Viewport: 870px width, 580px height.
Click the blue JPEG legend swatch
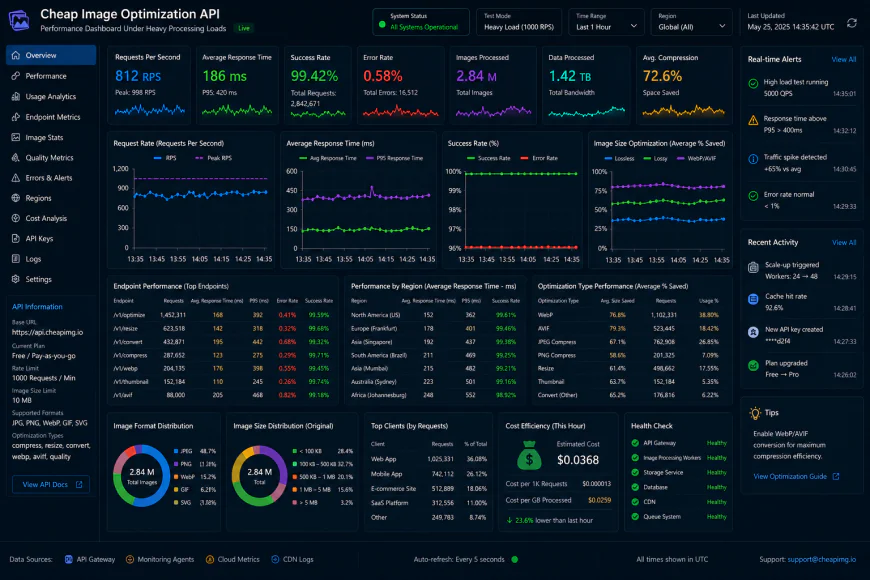175,451
